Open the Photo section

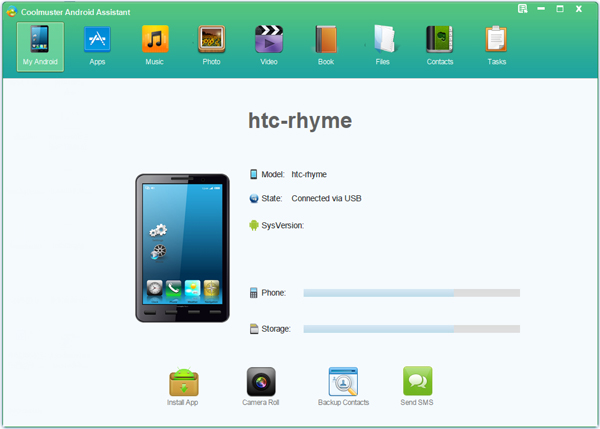(211, 44)
